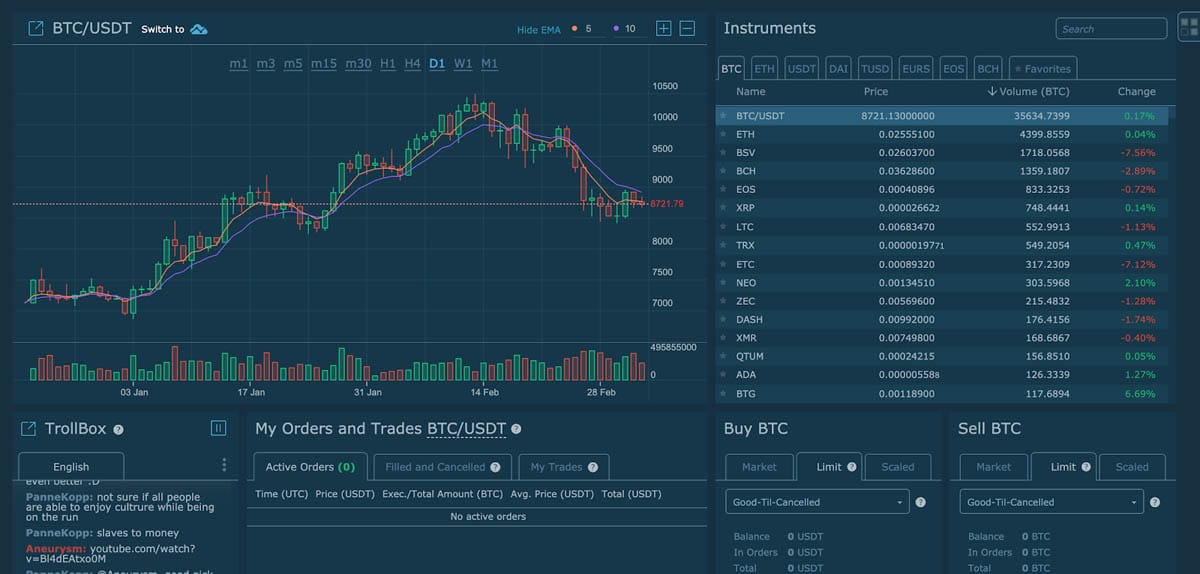Click the Instruments Search field
This screenshot has height=574, width=1200.
click(x=1110, y=29)
